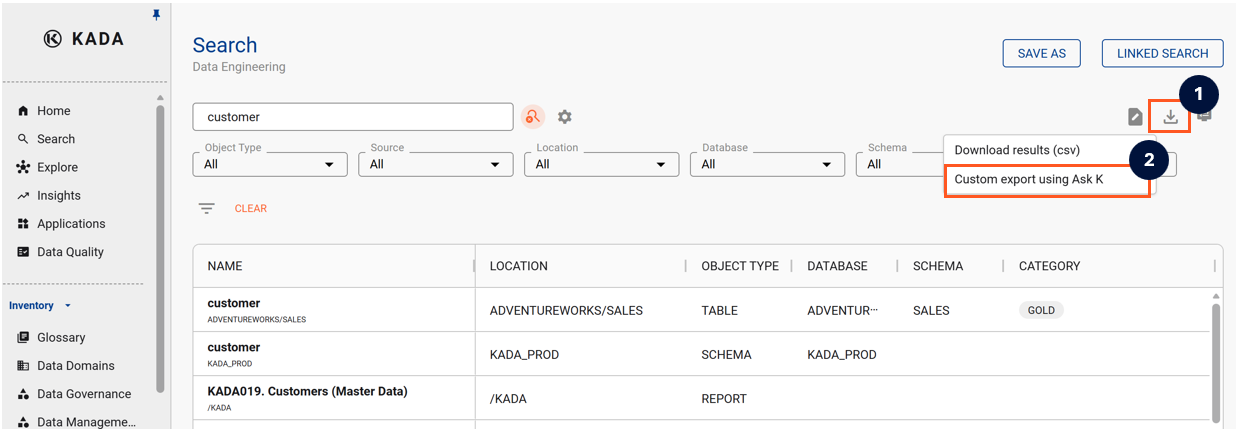Click the Ask K search icon

(x=533, y=117)
